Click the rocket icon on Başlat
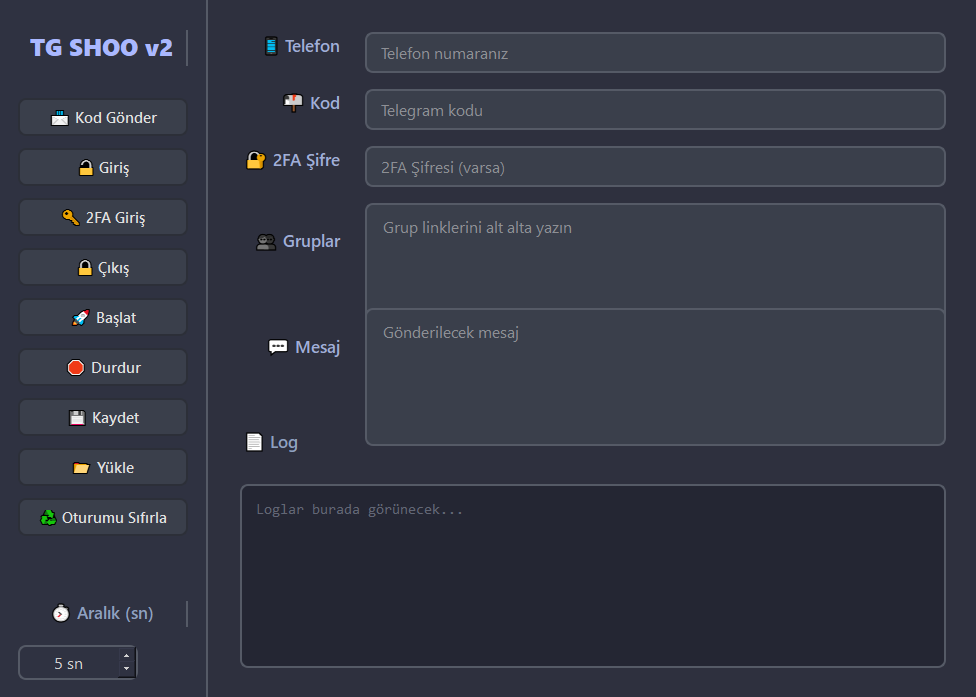This screenshot has height=697, width=976. click(80, 318)
